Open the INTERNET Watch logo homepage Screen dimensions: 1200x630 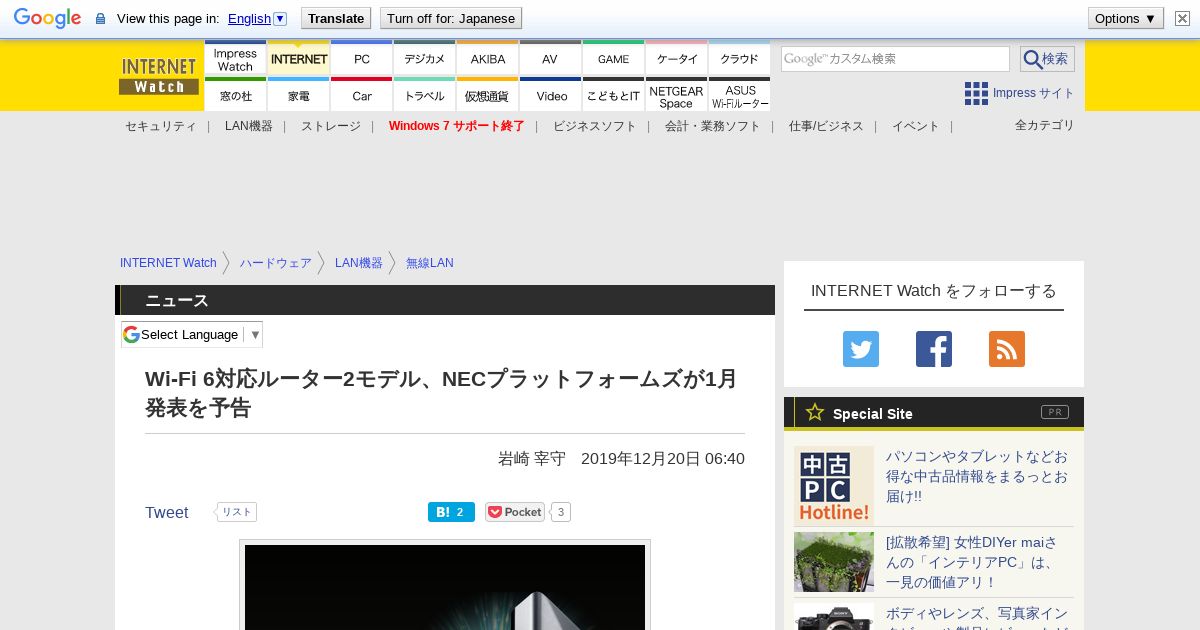[158, 76]
